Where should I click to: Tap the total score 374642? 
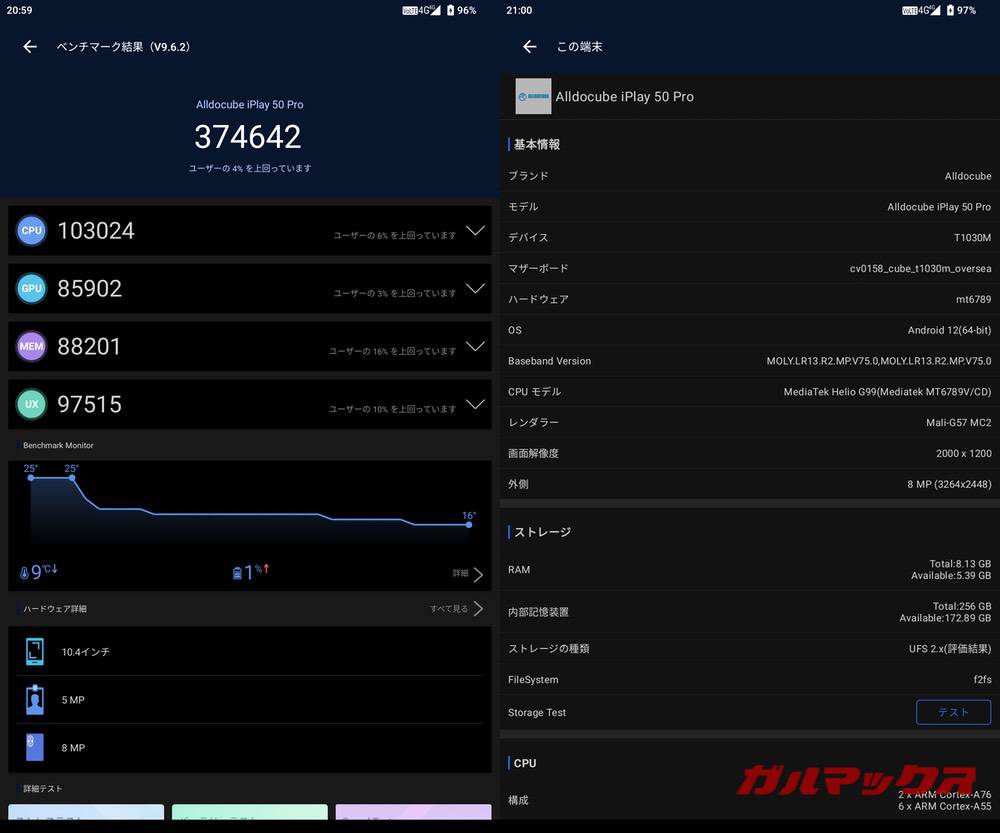(x=247, y=137)
